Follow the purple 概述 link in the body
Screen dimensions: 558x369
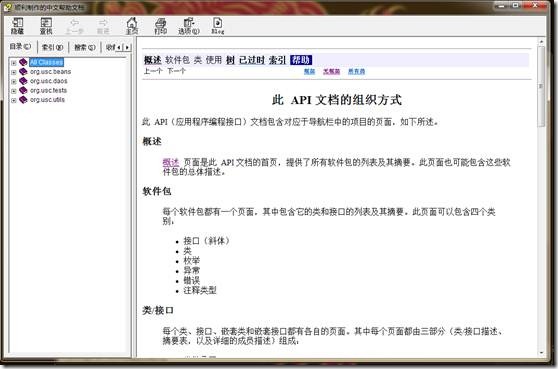[171, 162]
